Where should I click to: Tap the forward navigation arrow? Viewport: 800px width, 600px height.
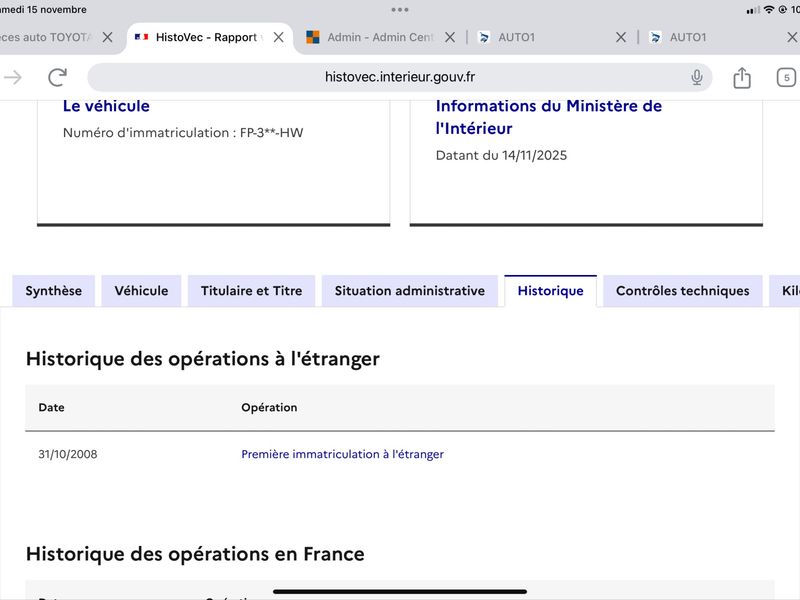13,77
